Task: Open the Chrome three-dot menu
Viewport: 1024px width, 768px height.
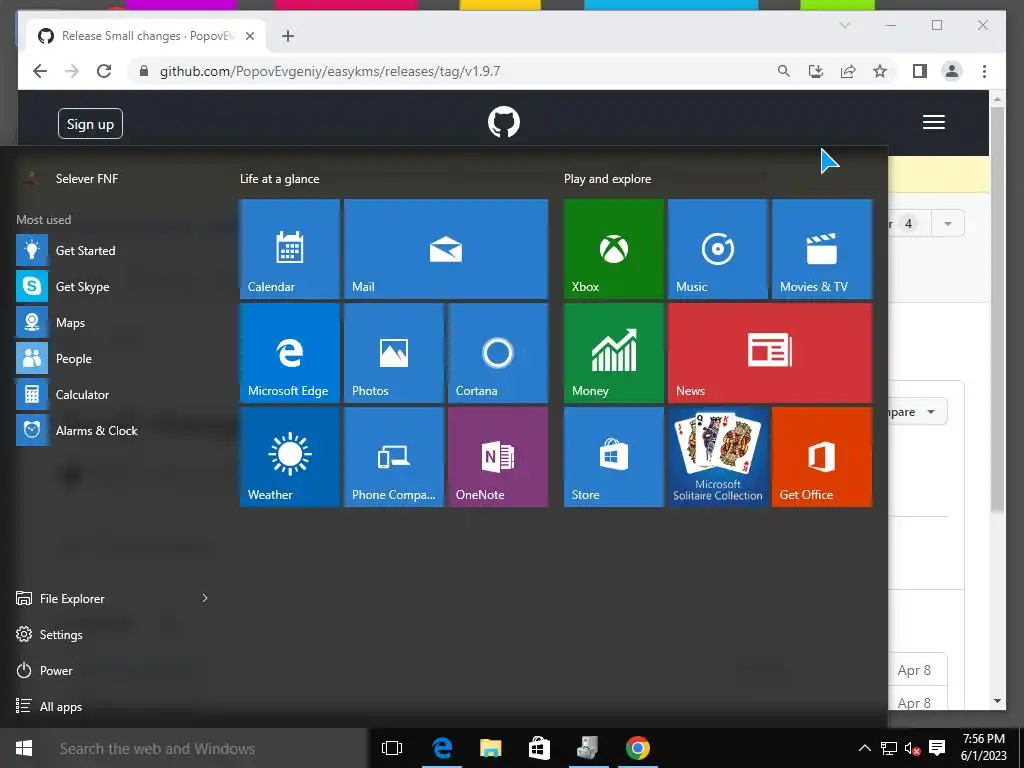Action: coord(984,71)
